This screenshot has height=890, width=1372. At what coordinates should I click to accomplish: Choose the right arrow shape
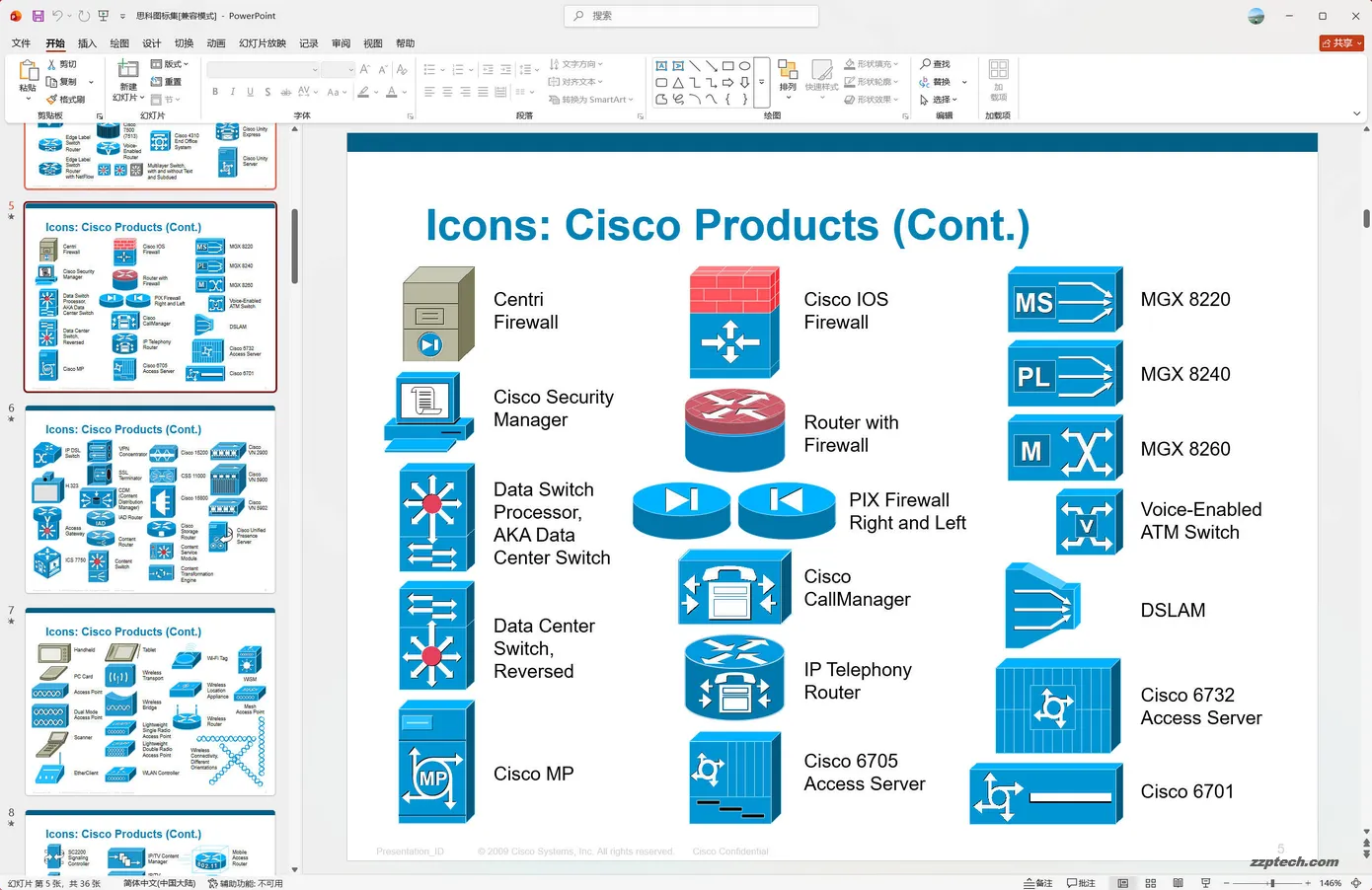point(727,83)
